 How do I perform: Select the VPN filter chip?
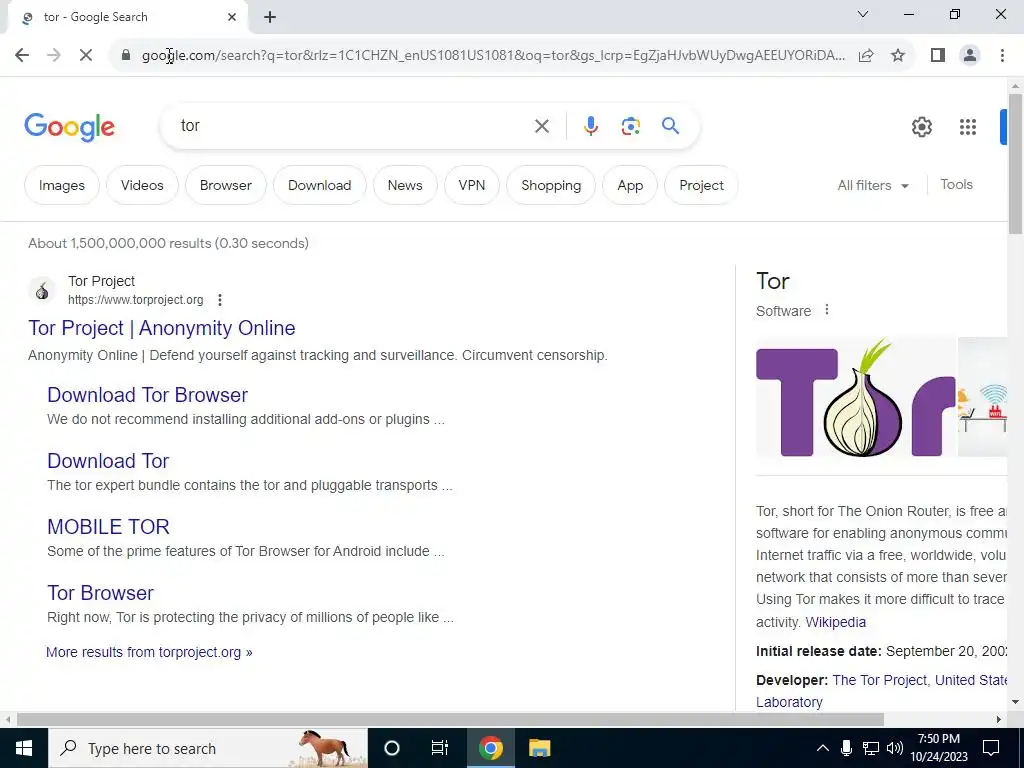pos(472,185)
